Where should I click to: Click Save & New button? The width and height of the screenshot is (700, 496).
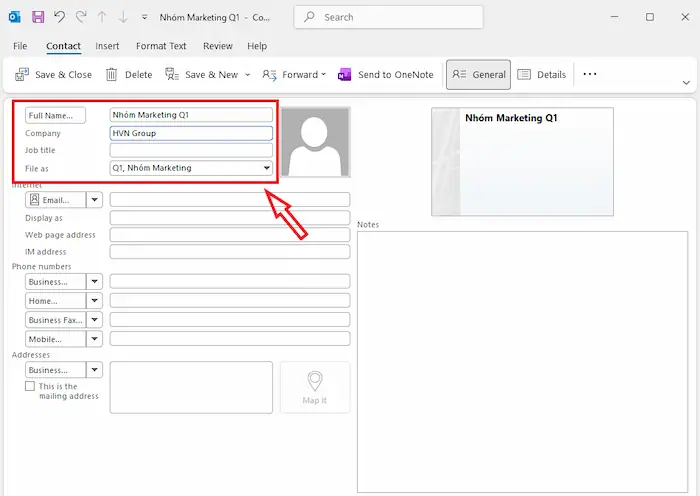coord(203,75)
